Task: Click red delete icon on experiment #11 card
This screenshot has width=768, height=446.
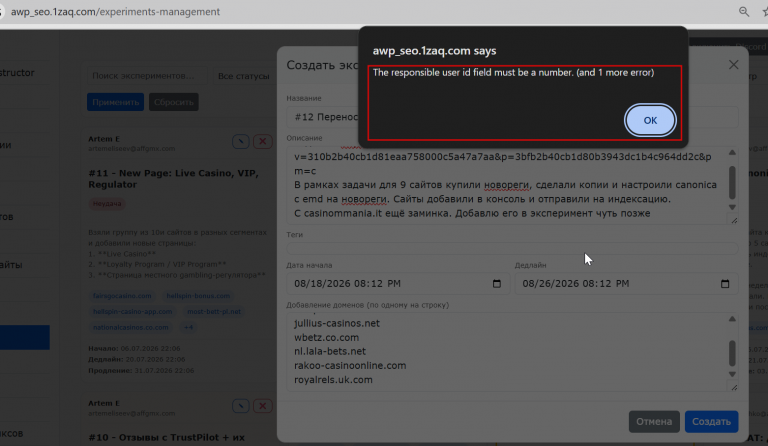Action: [x=263, y=141]
